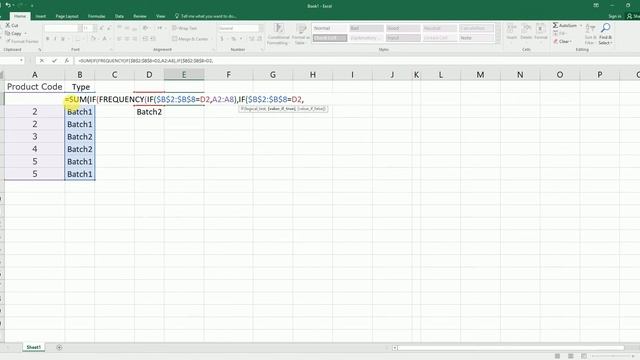Screen dimensions: 640x360
Task: Select cell D3 containing Batch2
Action: click(x=149, y=112)
